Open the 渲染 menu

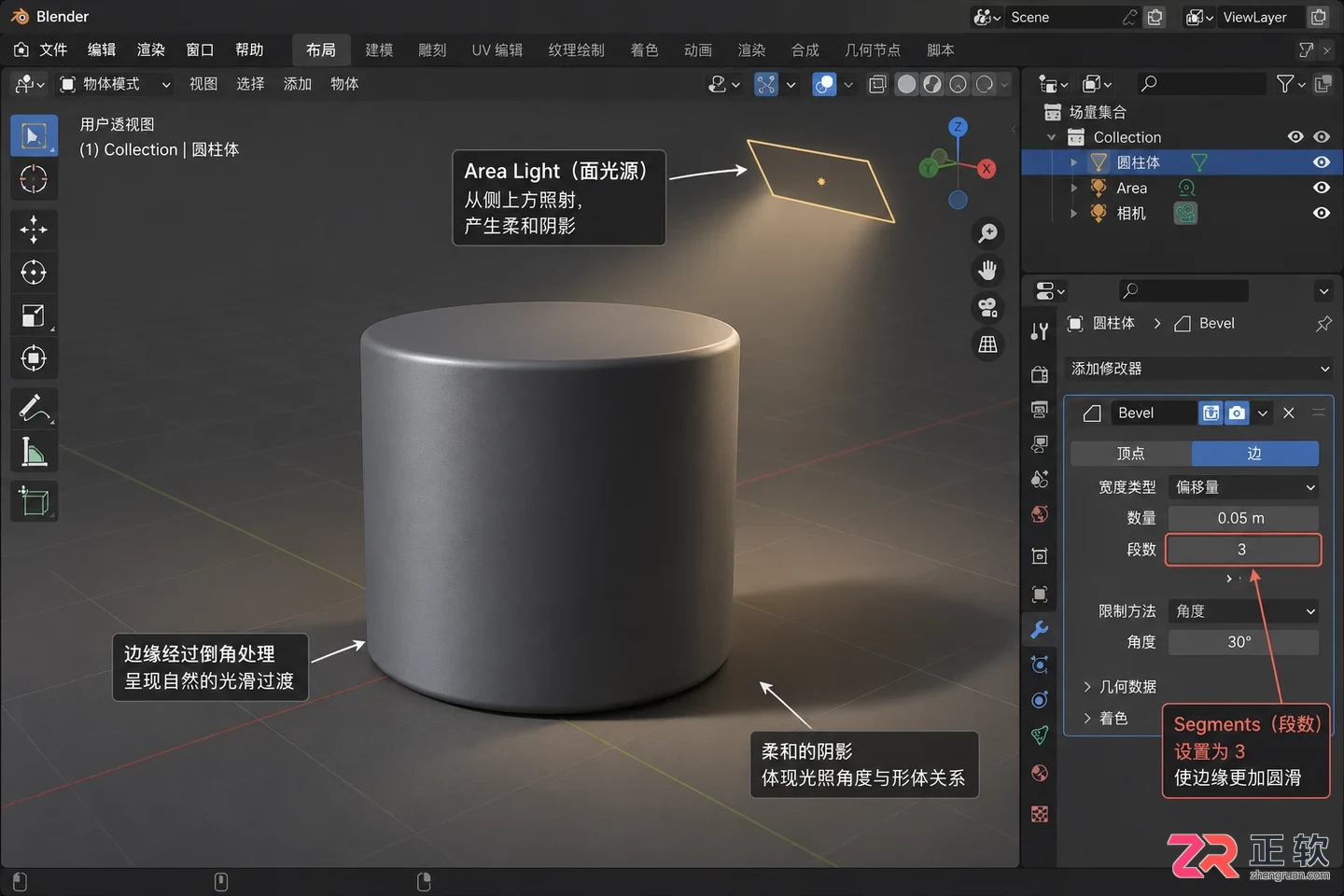coord(151,49)
